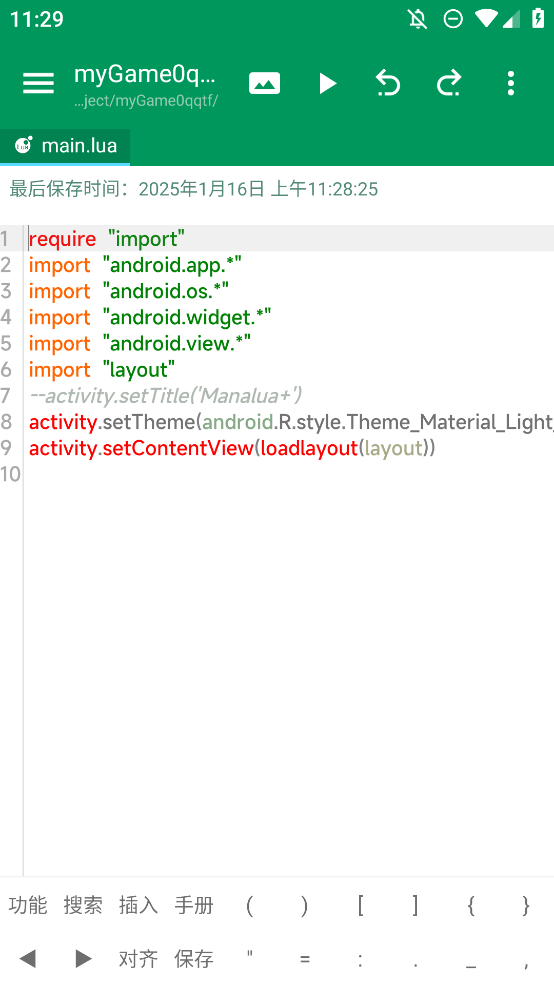Tap the myGame0q project title
This screenshot has width=554, height=985.
(145, 74)
